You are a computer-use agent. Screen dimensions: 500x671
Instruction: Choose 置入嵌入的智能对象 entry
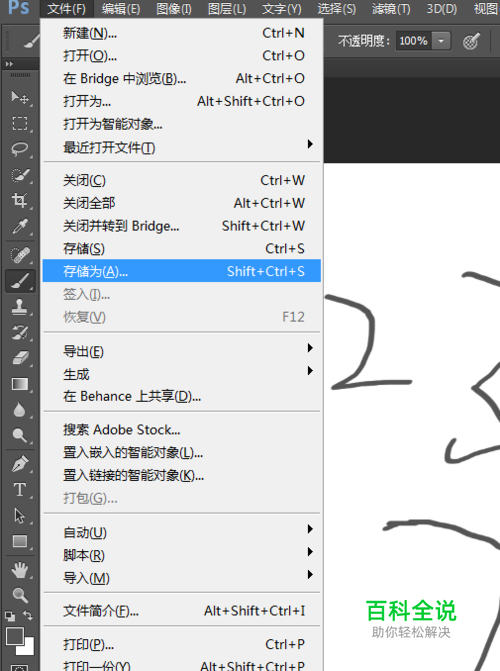click(182, 452)
